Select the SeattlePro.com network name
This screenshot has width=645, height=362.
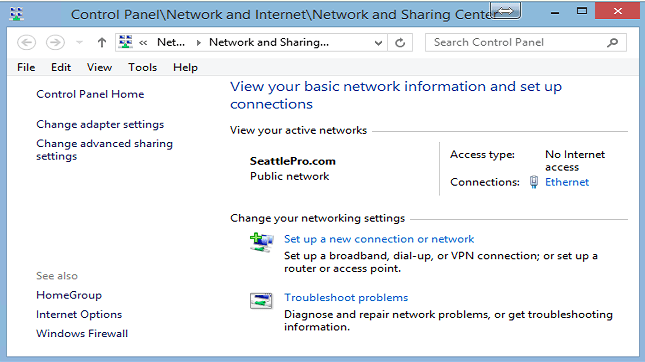tap(292, 161)
